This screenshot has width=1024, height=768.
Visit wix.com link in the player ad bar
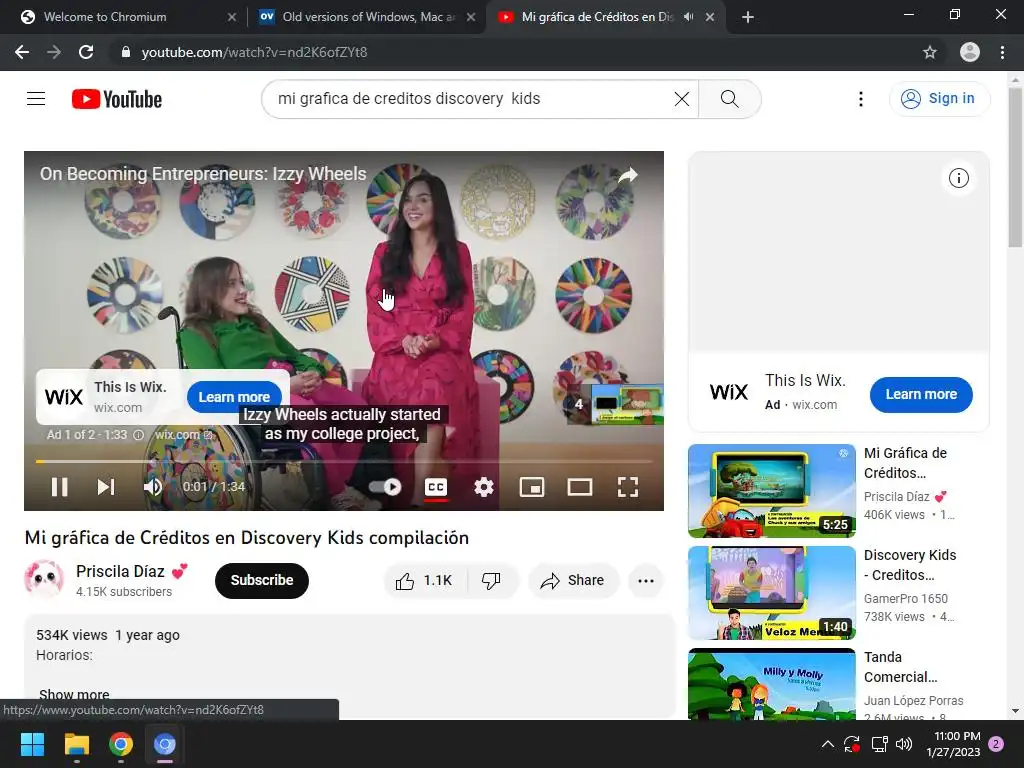pyautogui.click(x=184, y=435)
